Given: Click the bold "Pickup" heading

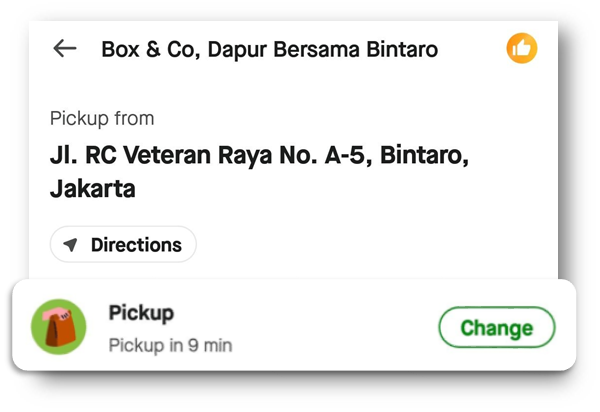Looking at the screenshot, I should click(x=141, y=313).
